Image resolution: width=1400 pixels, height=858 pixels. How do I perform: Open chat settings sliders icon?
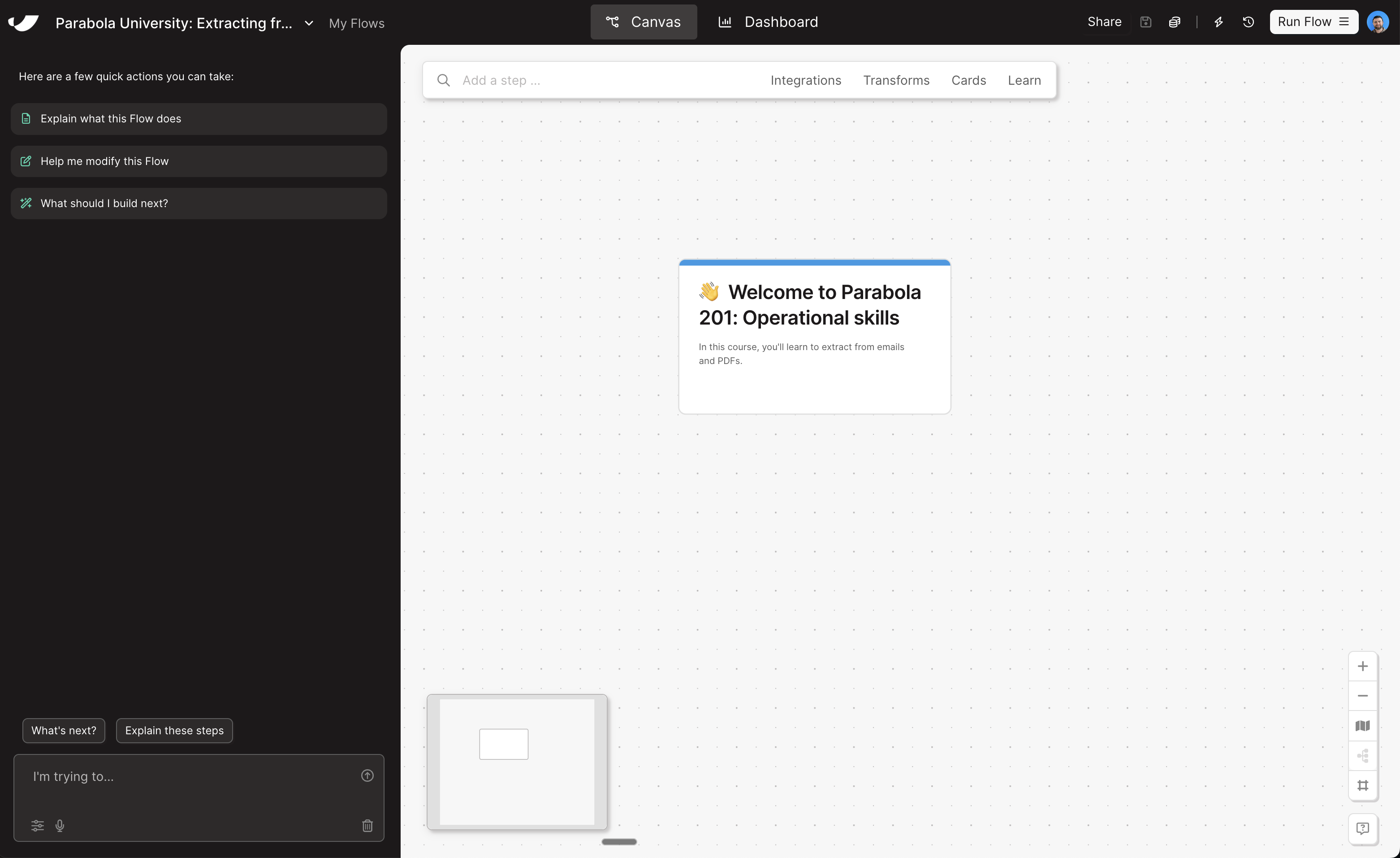click(38, 825)
